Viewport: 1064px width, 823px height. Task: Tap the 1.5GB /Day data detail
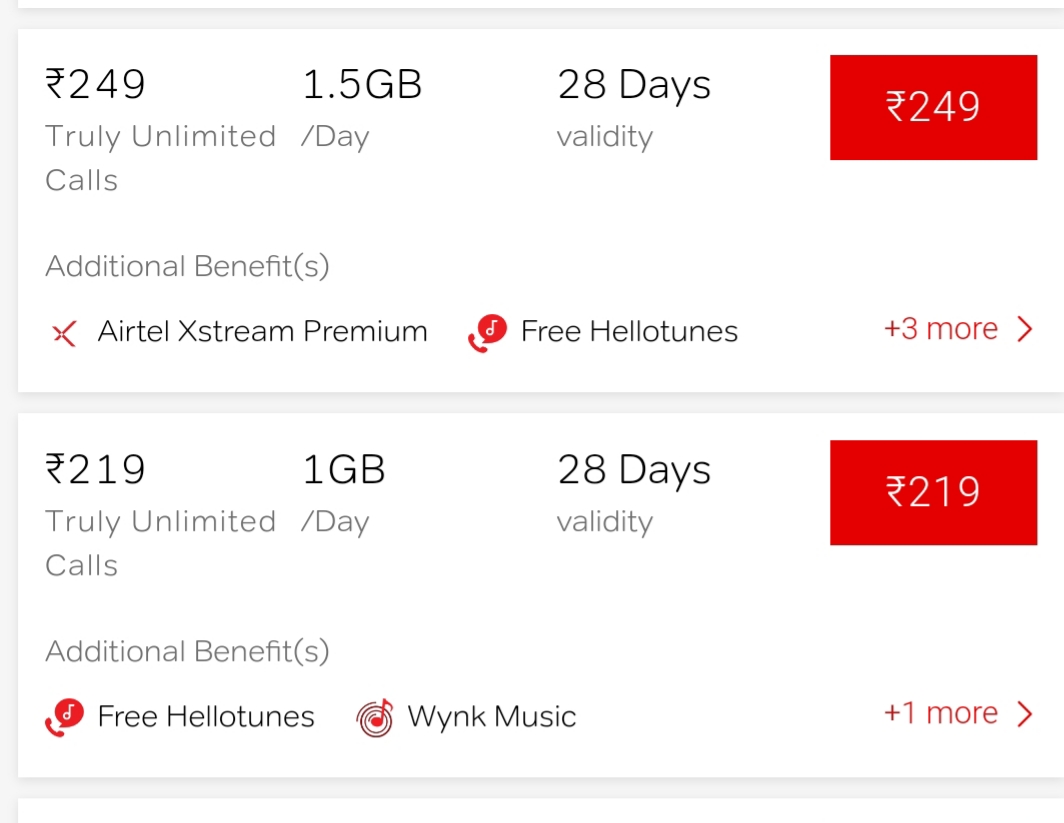[362, 109]
